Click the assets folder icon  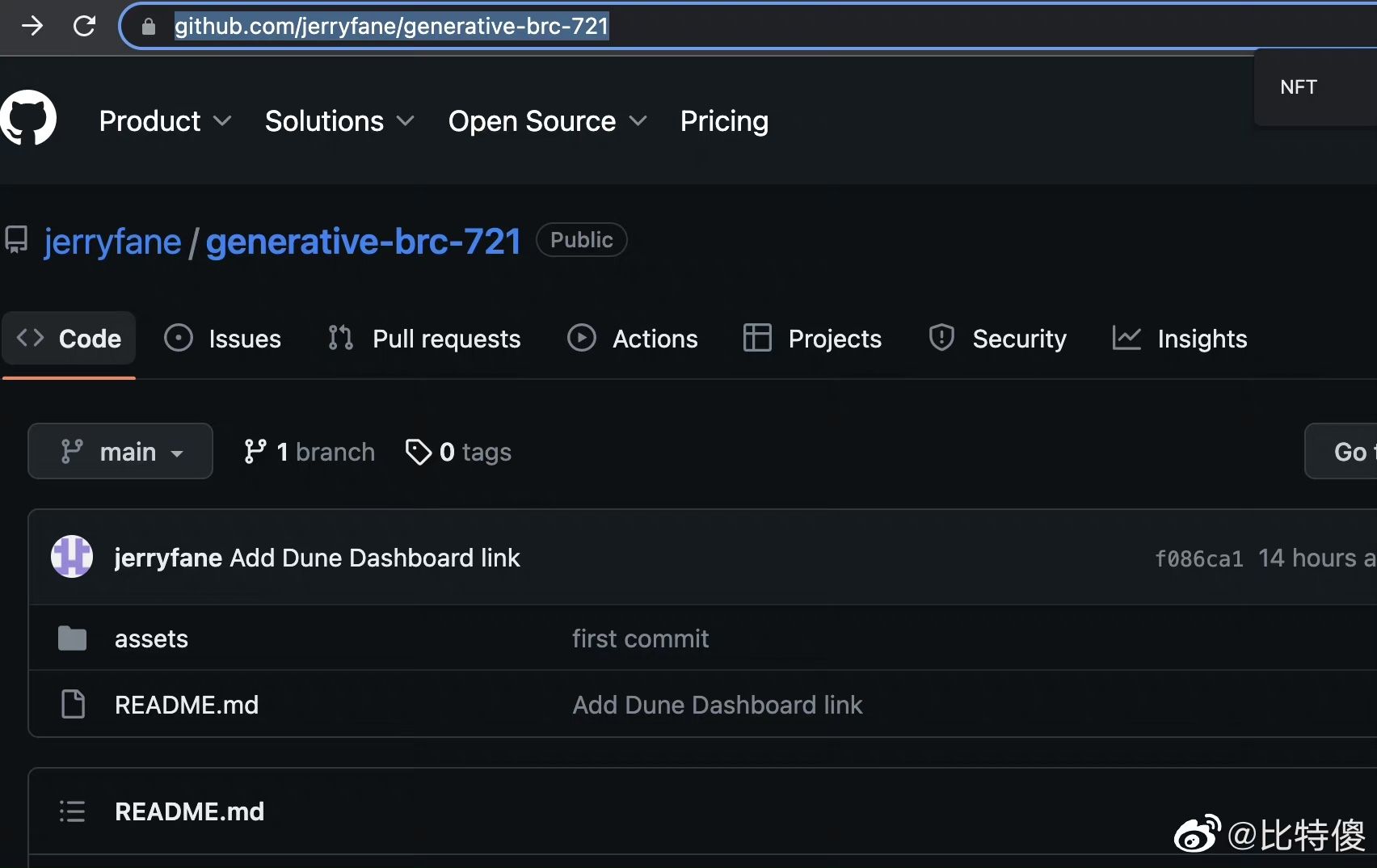(73, 638)
